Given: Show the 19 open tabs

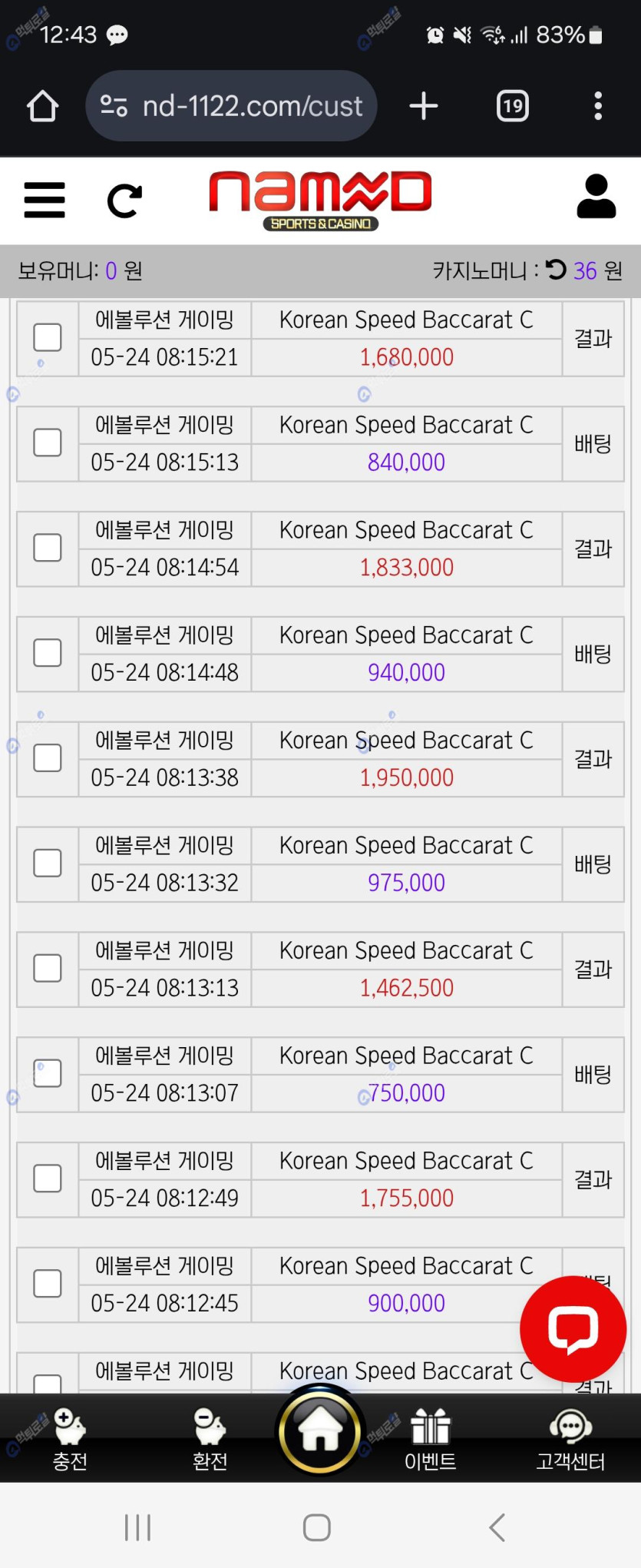Looking at the screenshot, I should [512, 106].
